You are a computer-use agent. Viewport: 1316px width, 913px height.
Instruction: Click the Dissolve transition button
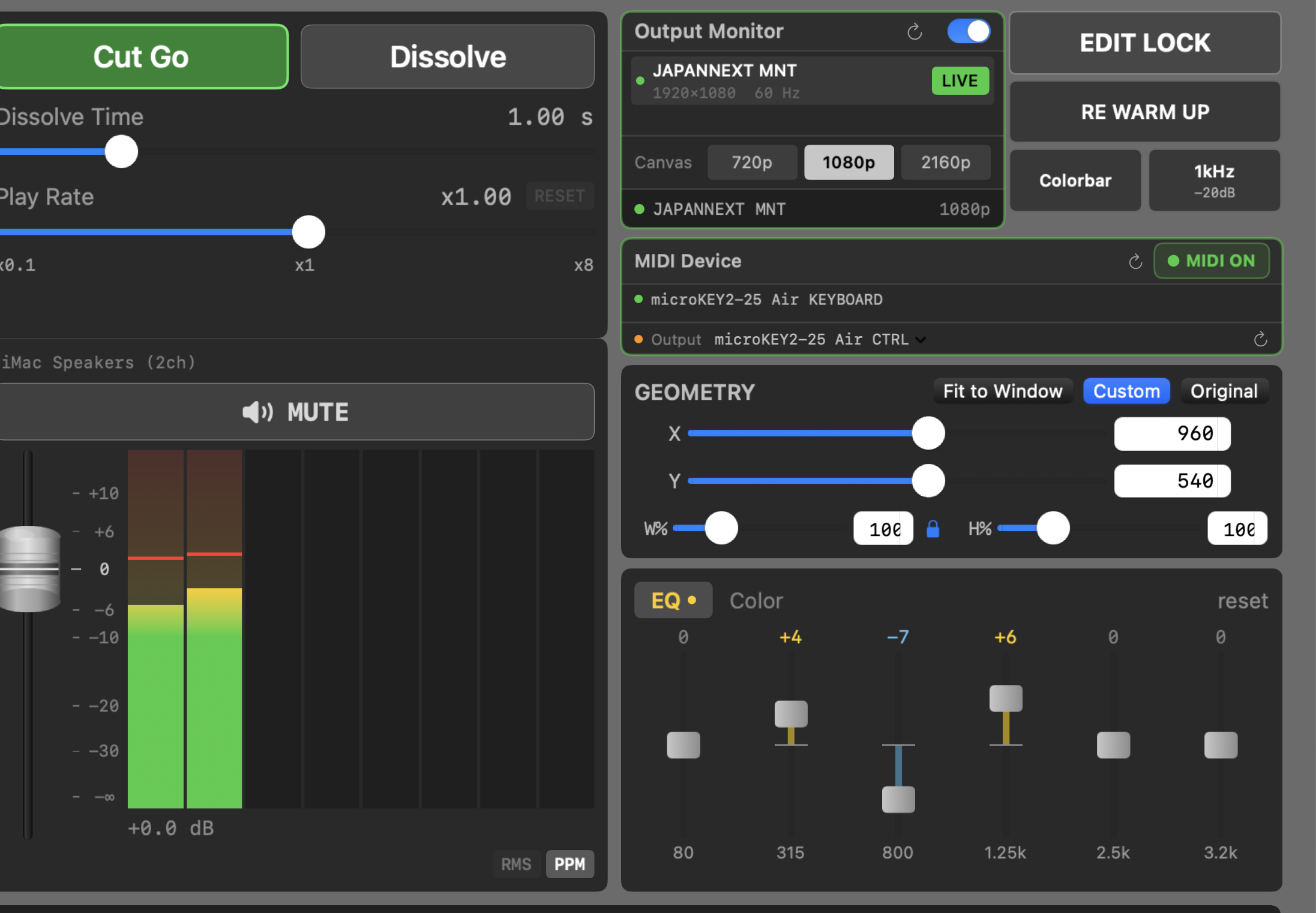(x=448, y=56)
